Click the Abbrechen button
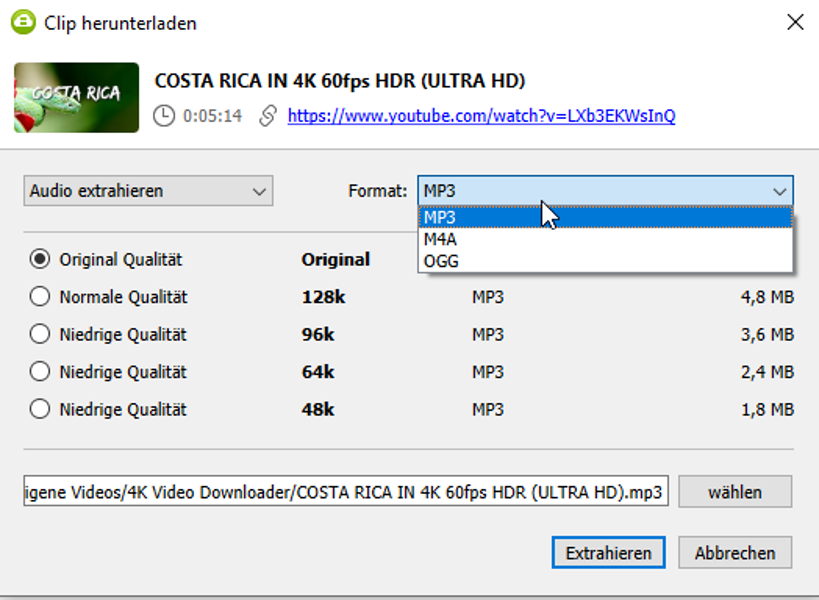 tap(735, 552)
